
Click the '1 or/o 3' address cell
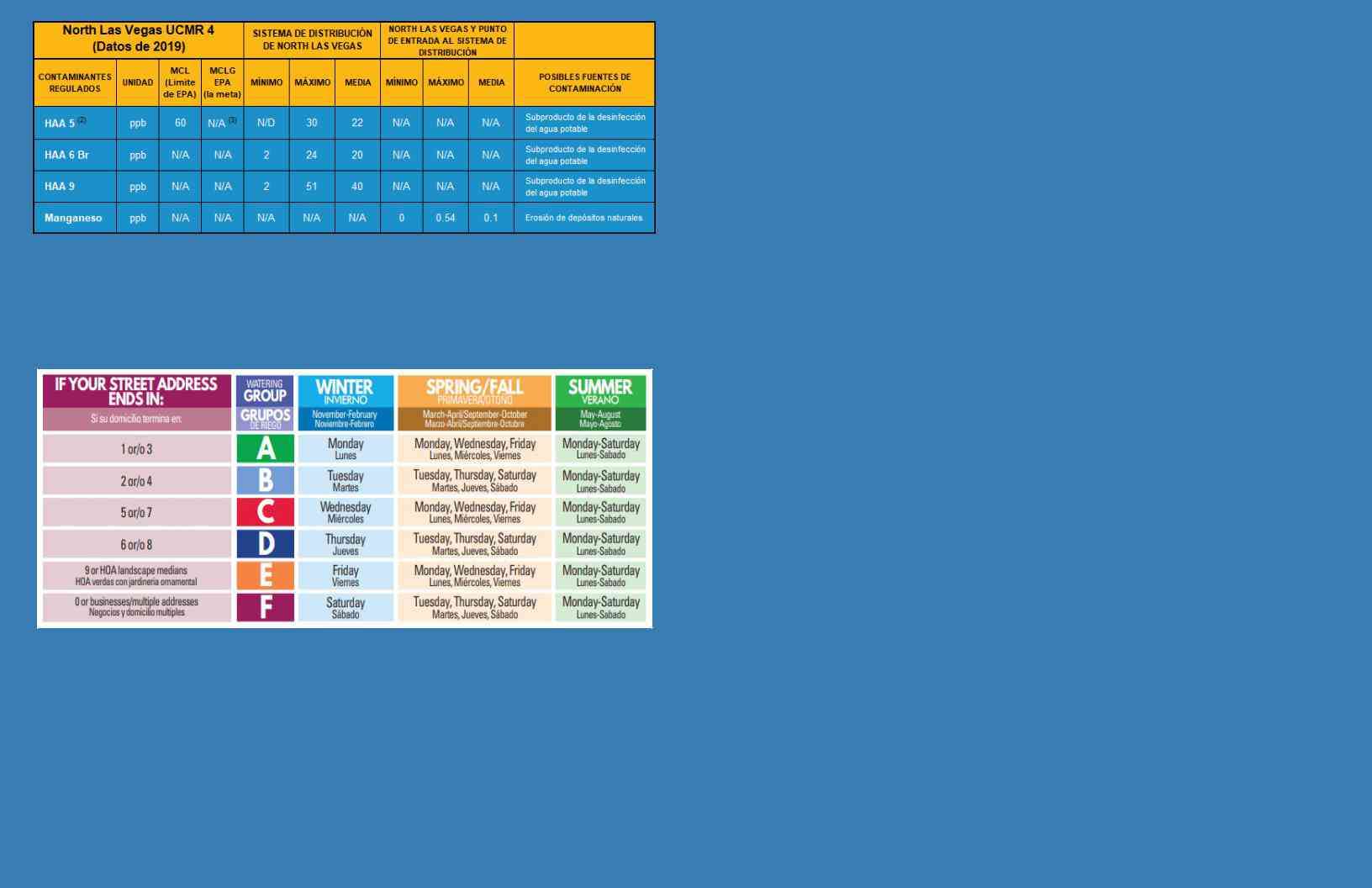136,448
